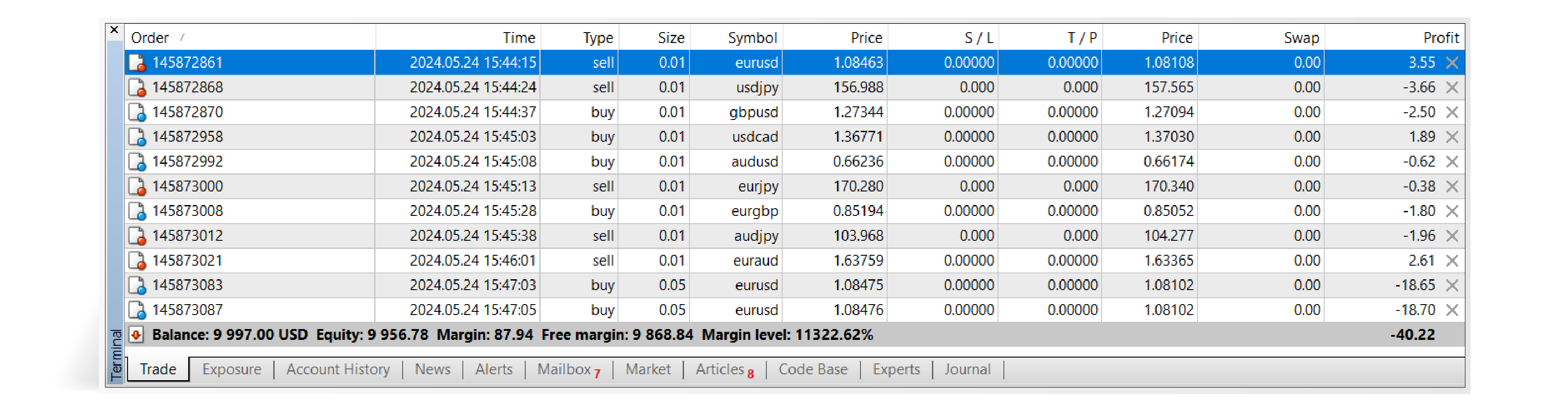Open the Account History tab
The width and height of the screenshot is (1568, 401).
click(338, 369)
